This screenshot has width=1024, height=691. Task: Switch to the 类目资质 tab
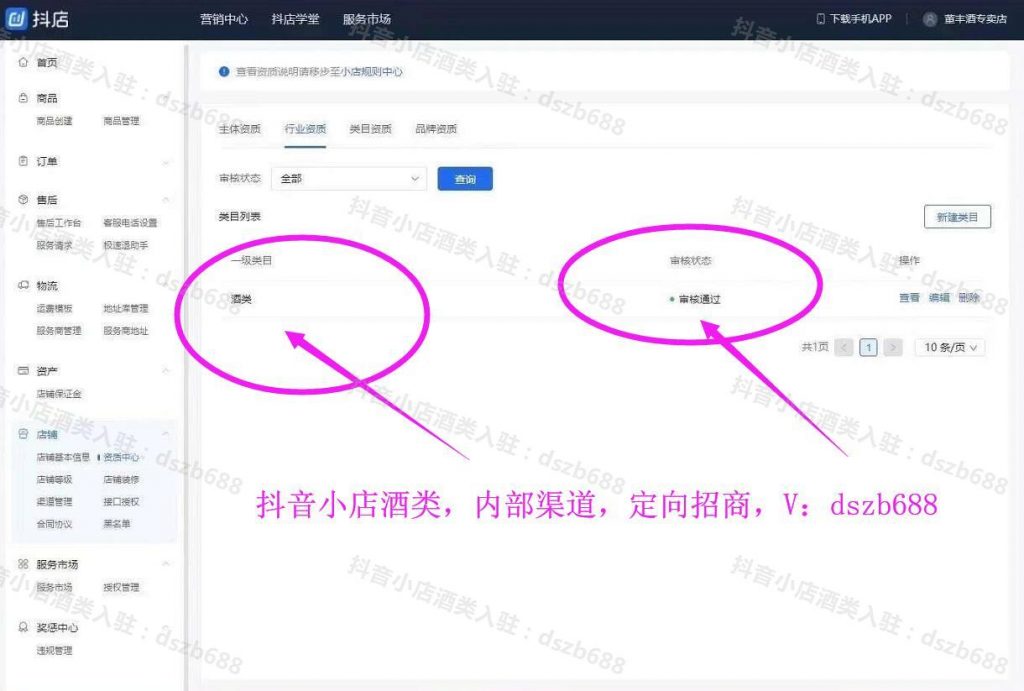(370, 129)
